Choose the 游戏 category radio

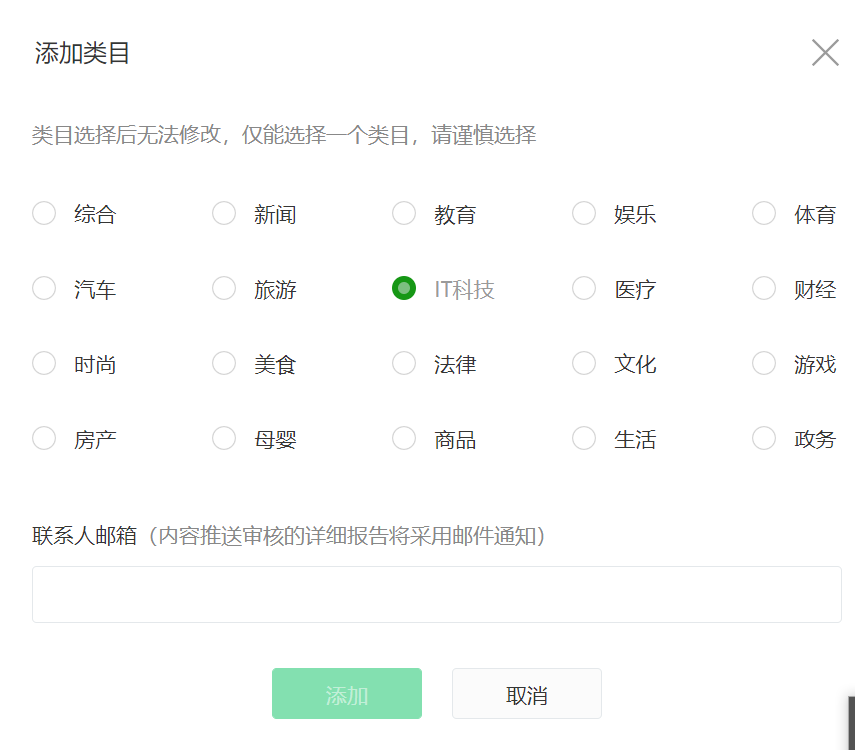pos(764,363)
